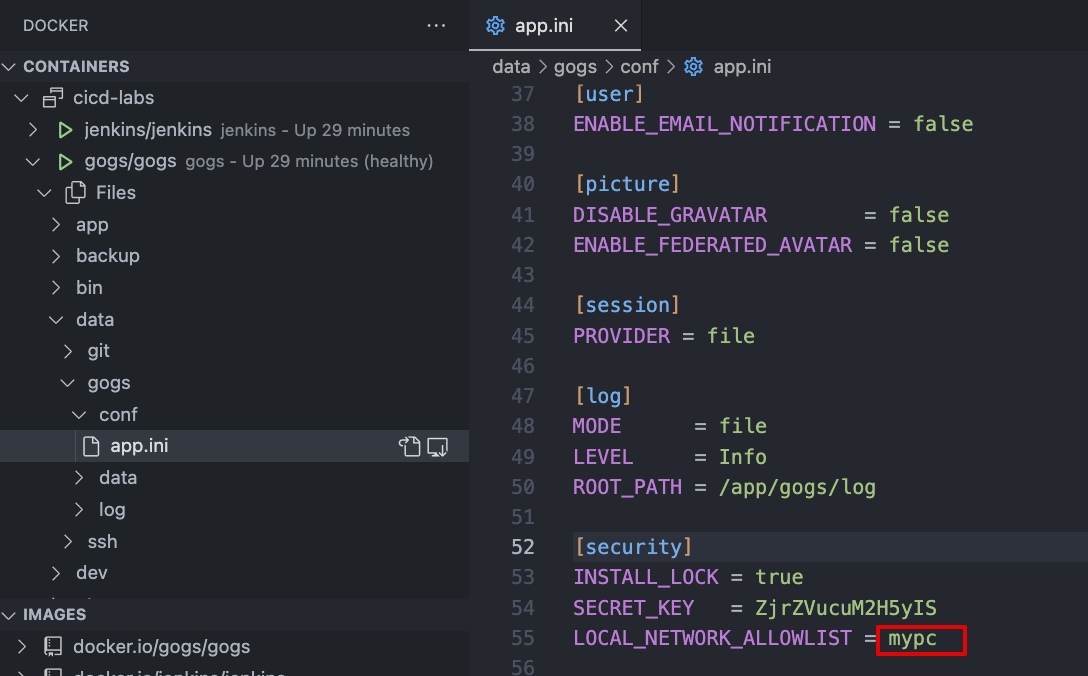Open the Docker panel more actions ellipsis

[436, 26]
